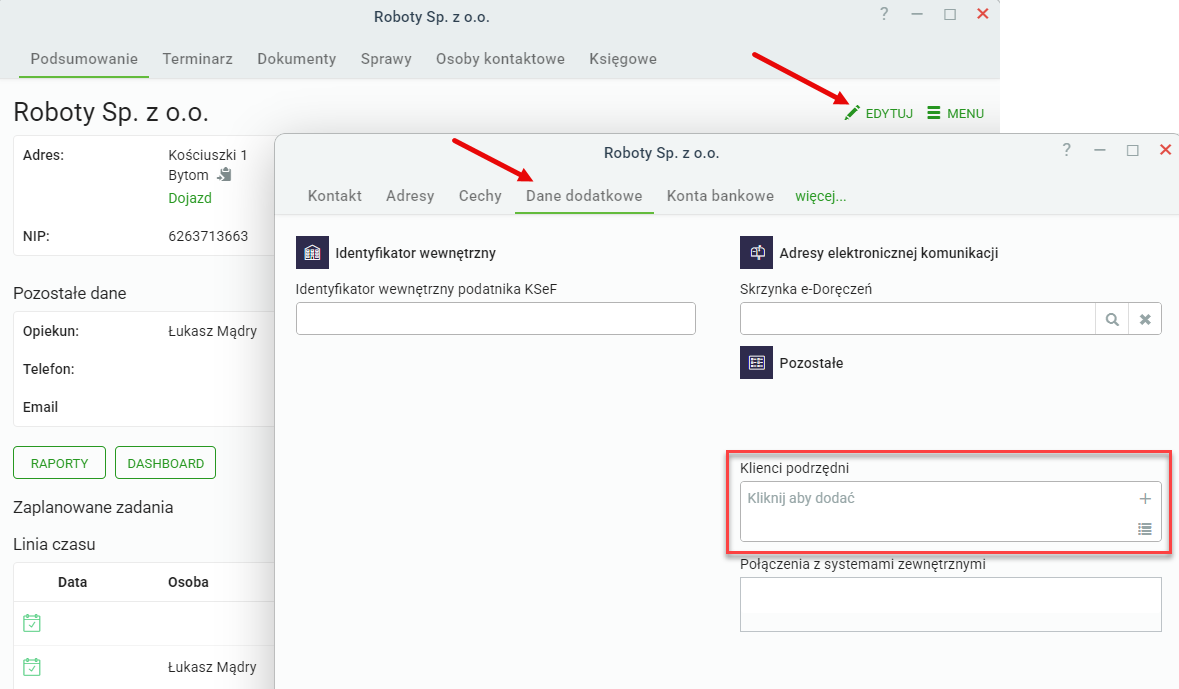Click the Dojazd directions link
Screen dimensions: 1179x689
tap(189, 198)
